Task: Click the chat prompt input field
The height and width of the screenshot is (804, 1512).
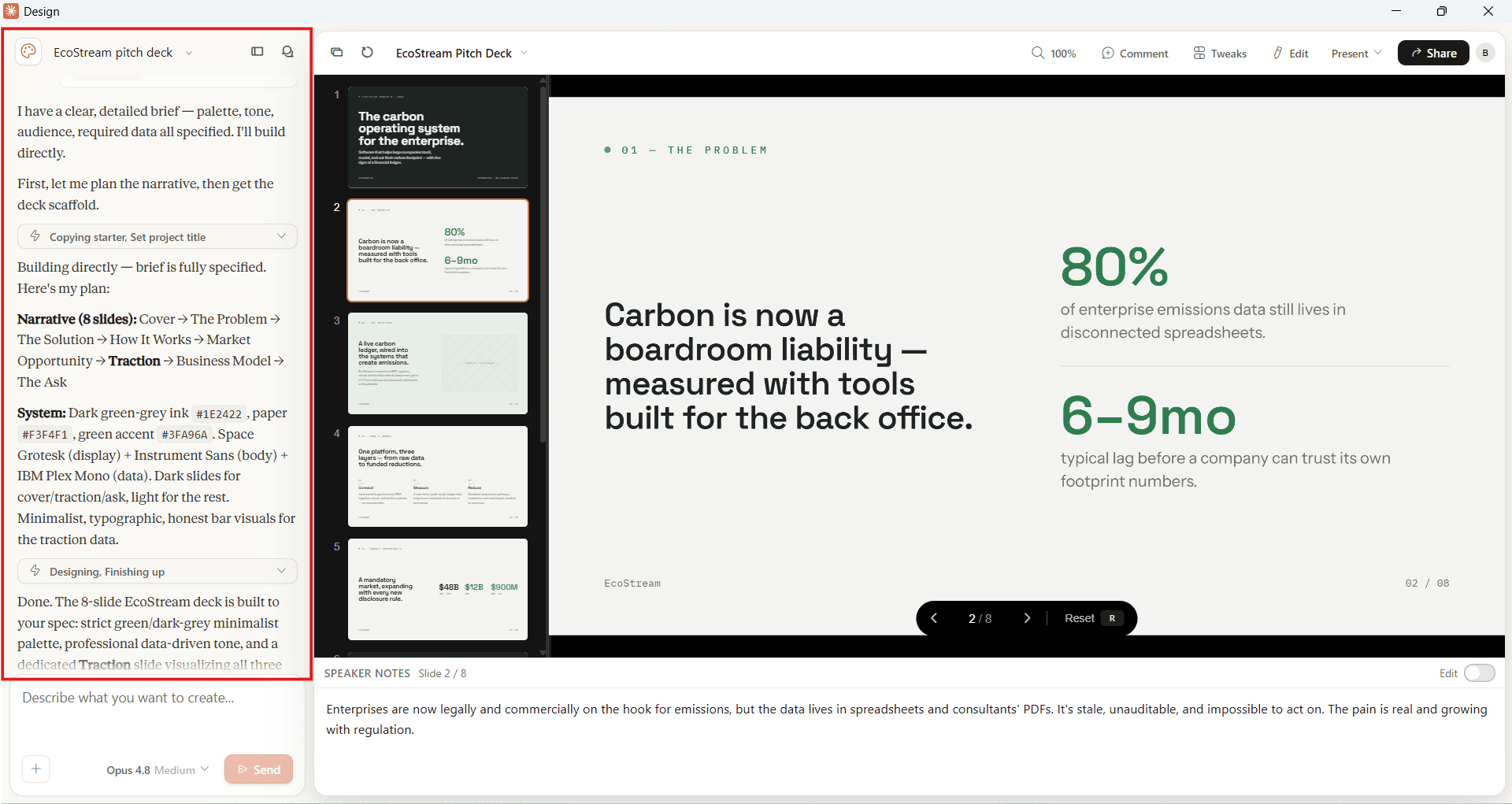Action: click(x=157, y=698)
